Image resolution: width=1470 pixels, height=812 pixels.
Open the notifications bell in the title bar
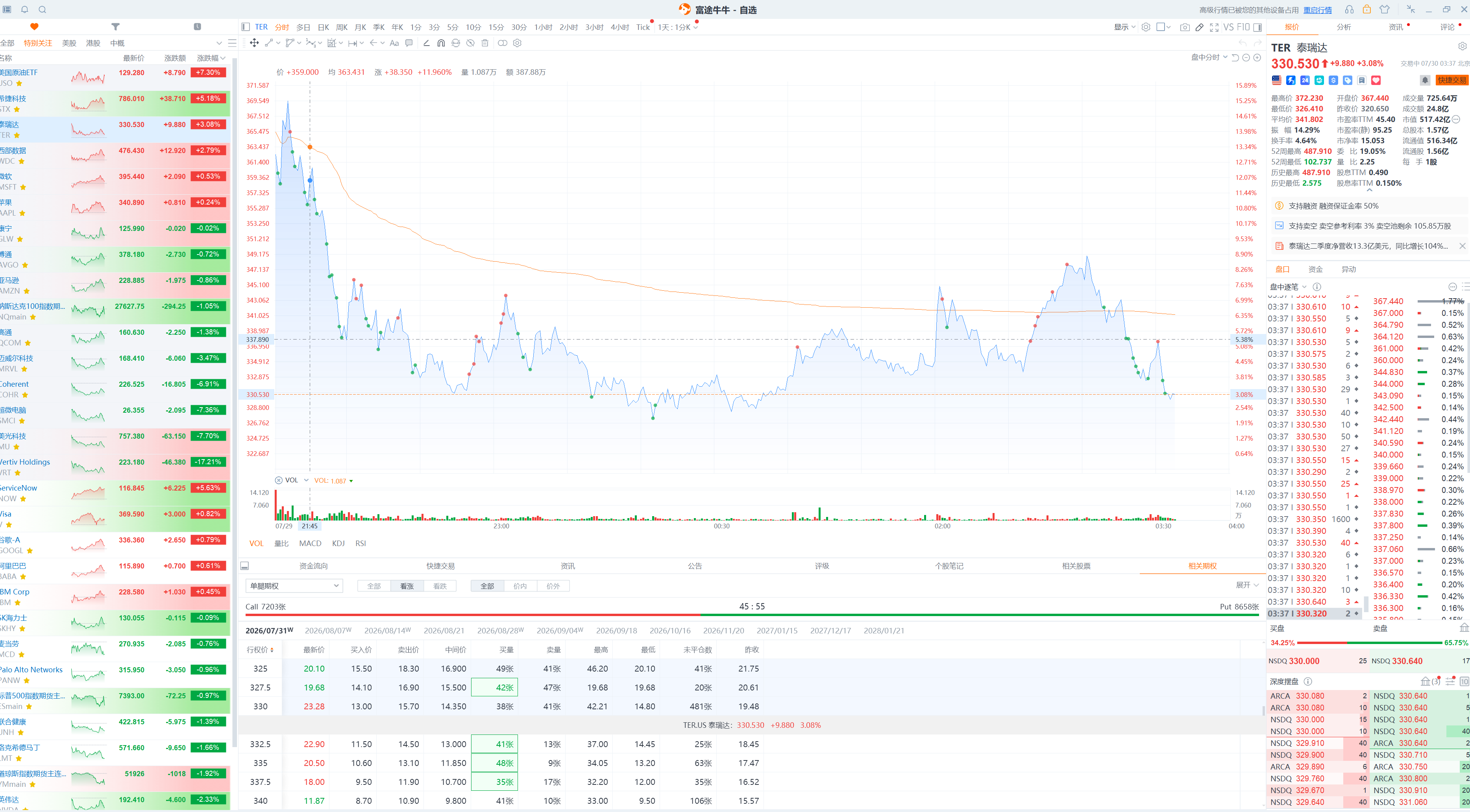tap(24, 9)
